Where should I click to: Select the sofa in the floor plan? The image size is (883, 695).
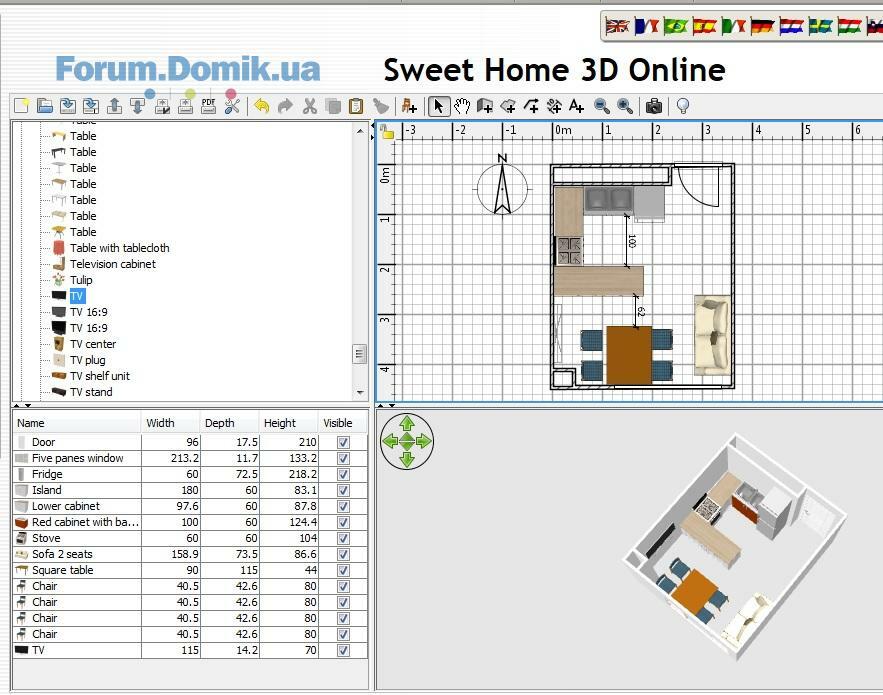point(712,335)
